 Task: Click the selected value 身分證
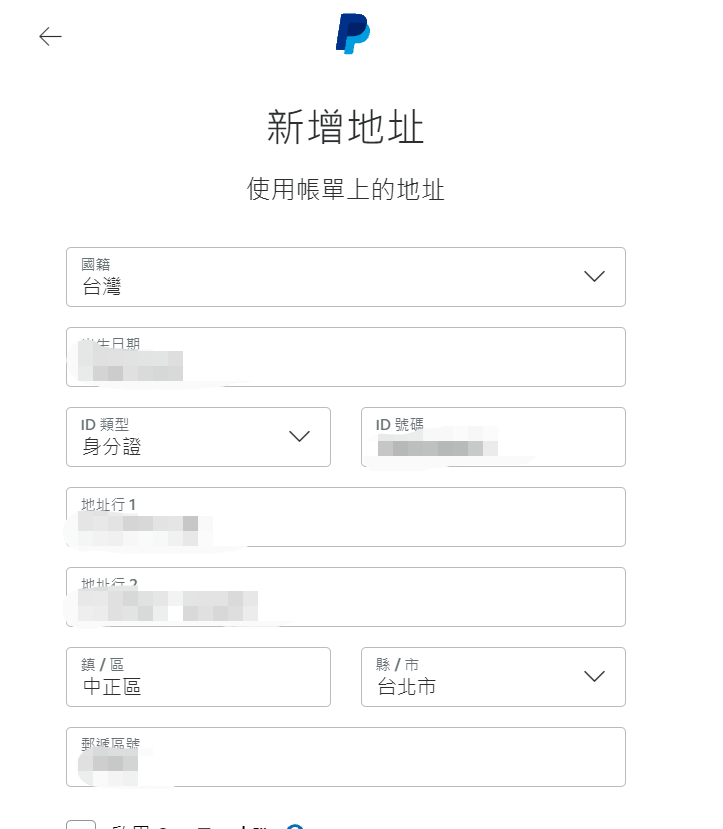coord(112,448)
